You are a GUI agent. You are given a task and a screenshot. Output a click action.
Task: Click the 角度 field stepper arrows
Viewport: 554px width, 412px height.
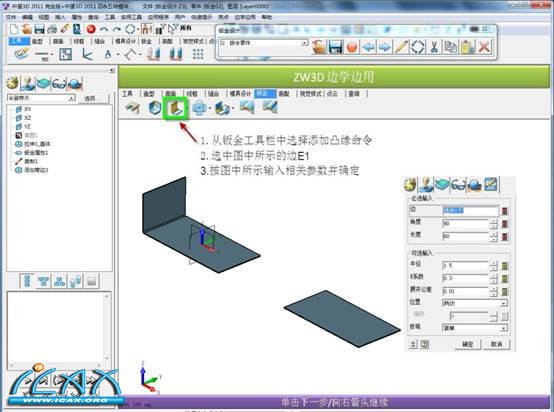tap(493, 223)
